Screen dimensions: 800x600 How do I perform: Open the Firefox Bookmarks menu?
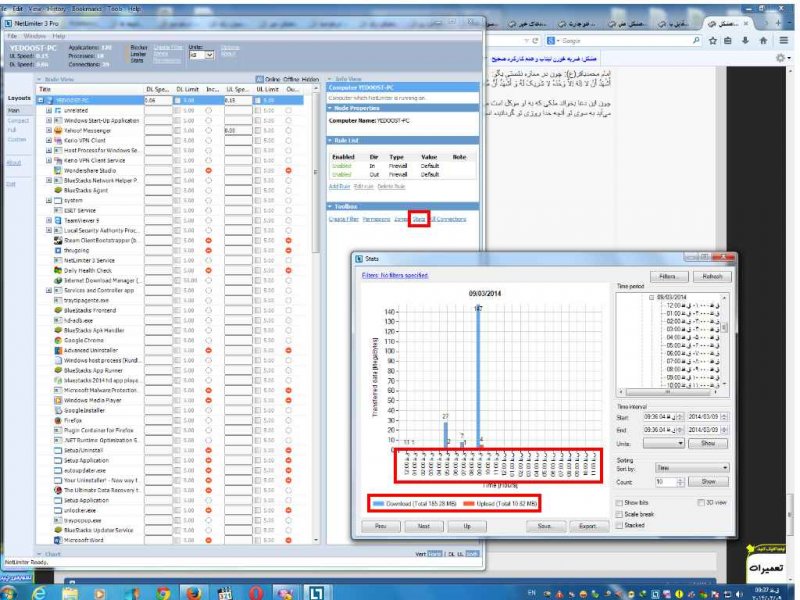click(87, 9)
